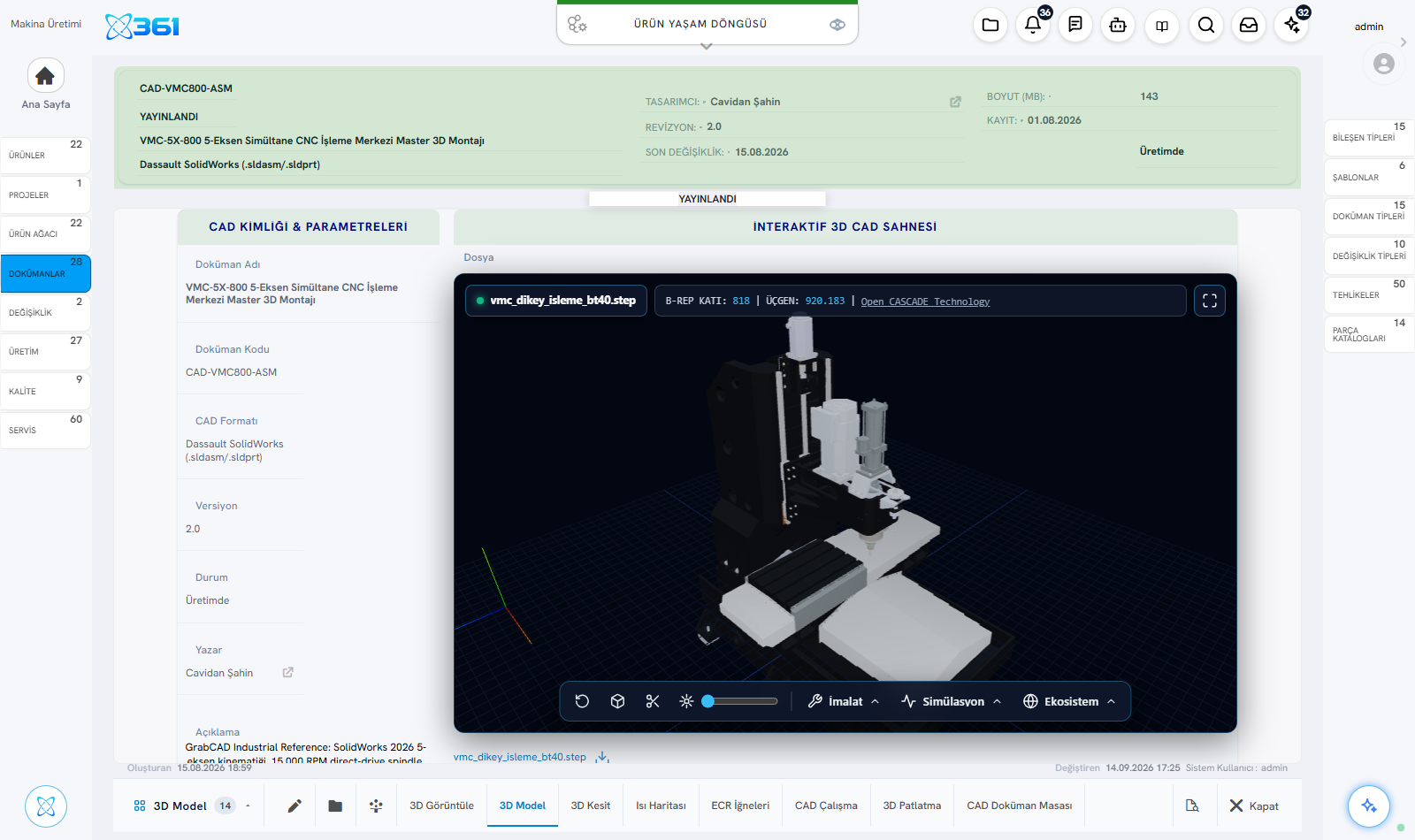The width and height of the screenshot is (1415, 840).
Task: Open fullscreen mode for the 3D scene
Action: [x=1210, y=301]
